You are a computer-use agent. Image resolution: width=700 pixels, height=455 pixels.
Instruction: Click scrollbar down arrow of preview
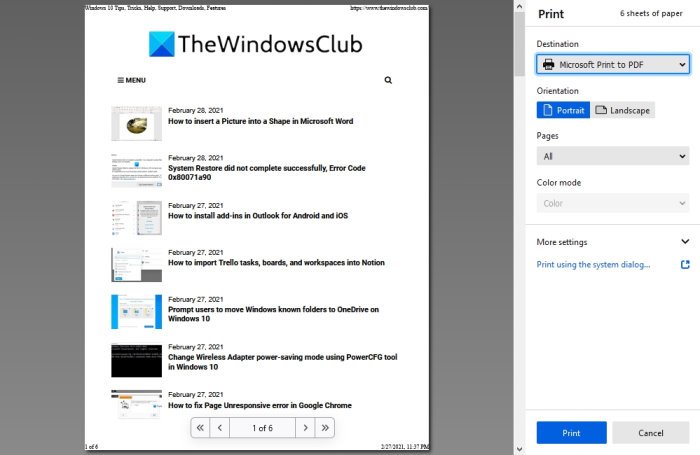coord(519,449)
